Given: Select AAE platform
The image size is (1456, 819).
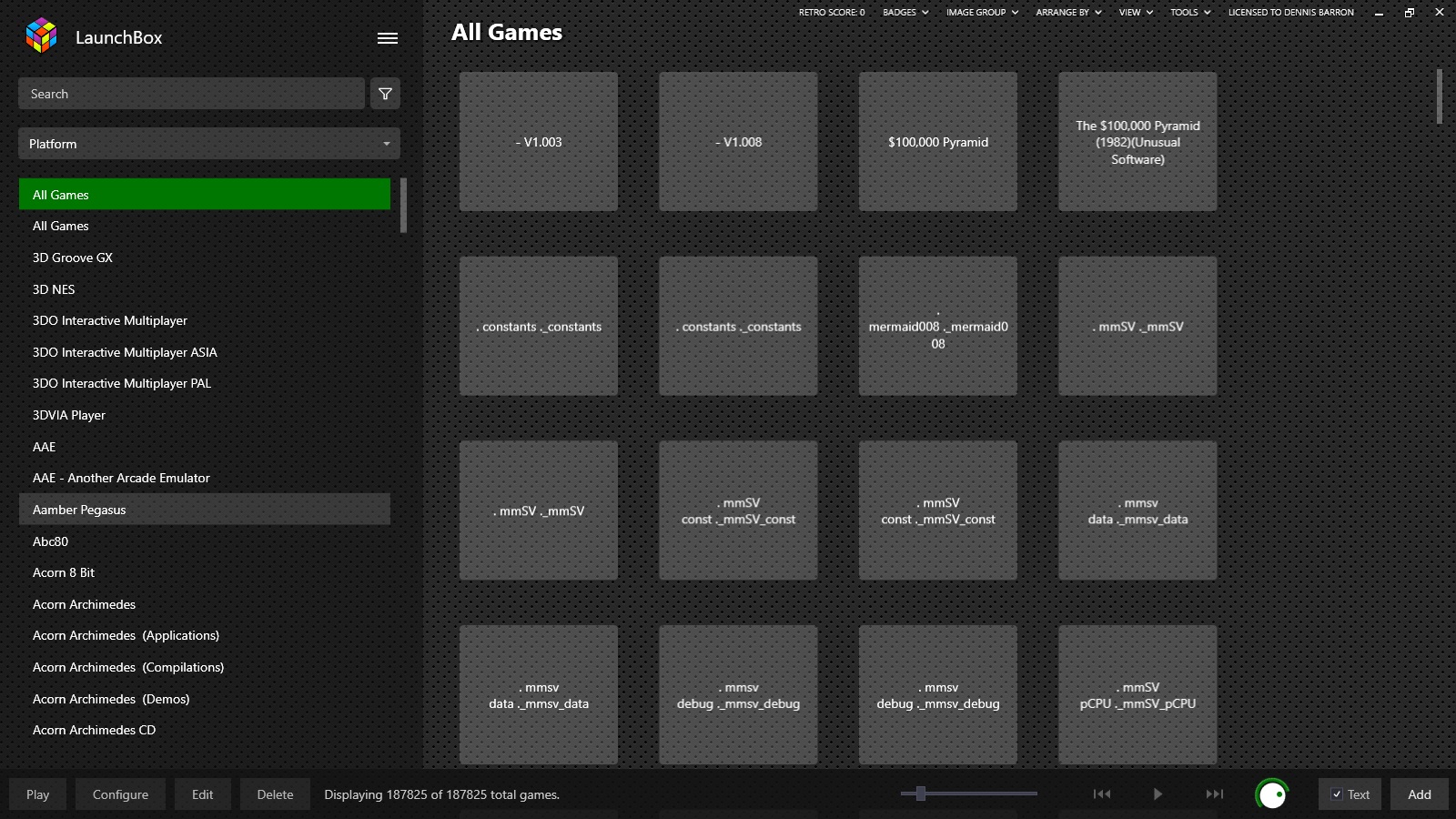Looking at the screenshot, I should (205, 447).
